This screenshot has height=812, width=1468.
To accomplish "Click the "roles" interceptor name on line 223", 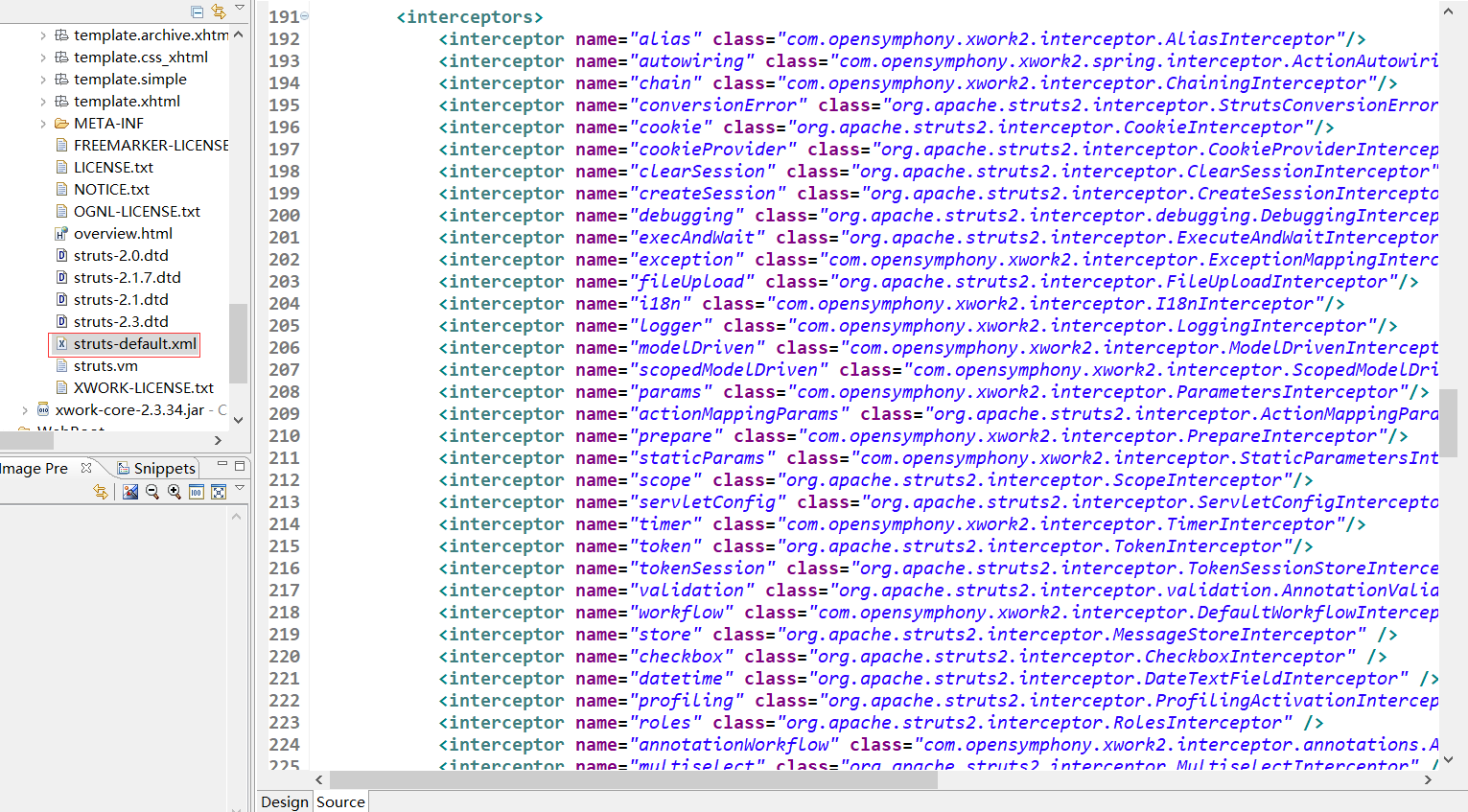I will point(664,723).
